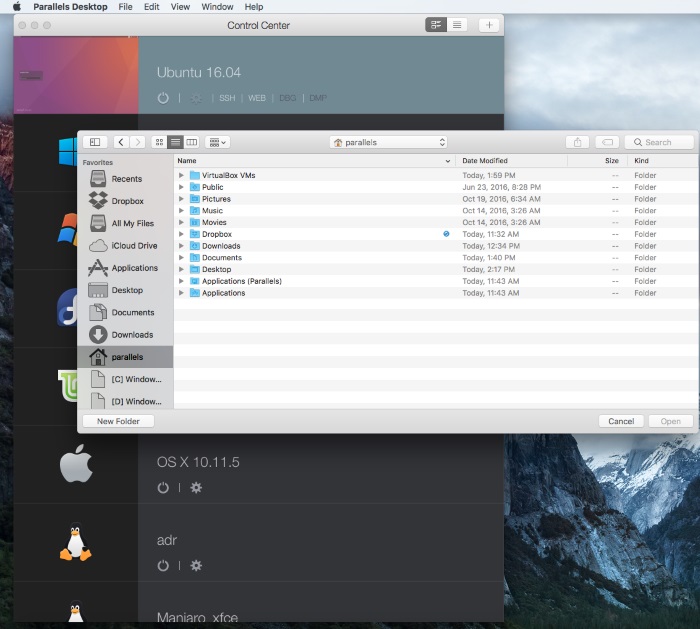The width and height of the screenshot is (700, 629).
Task: Select Dropbox in the Favorites sidebar
Action: [x=127, y=201]
